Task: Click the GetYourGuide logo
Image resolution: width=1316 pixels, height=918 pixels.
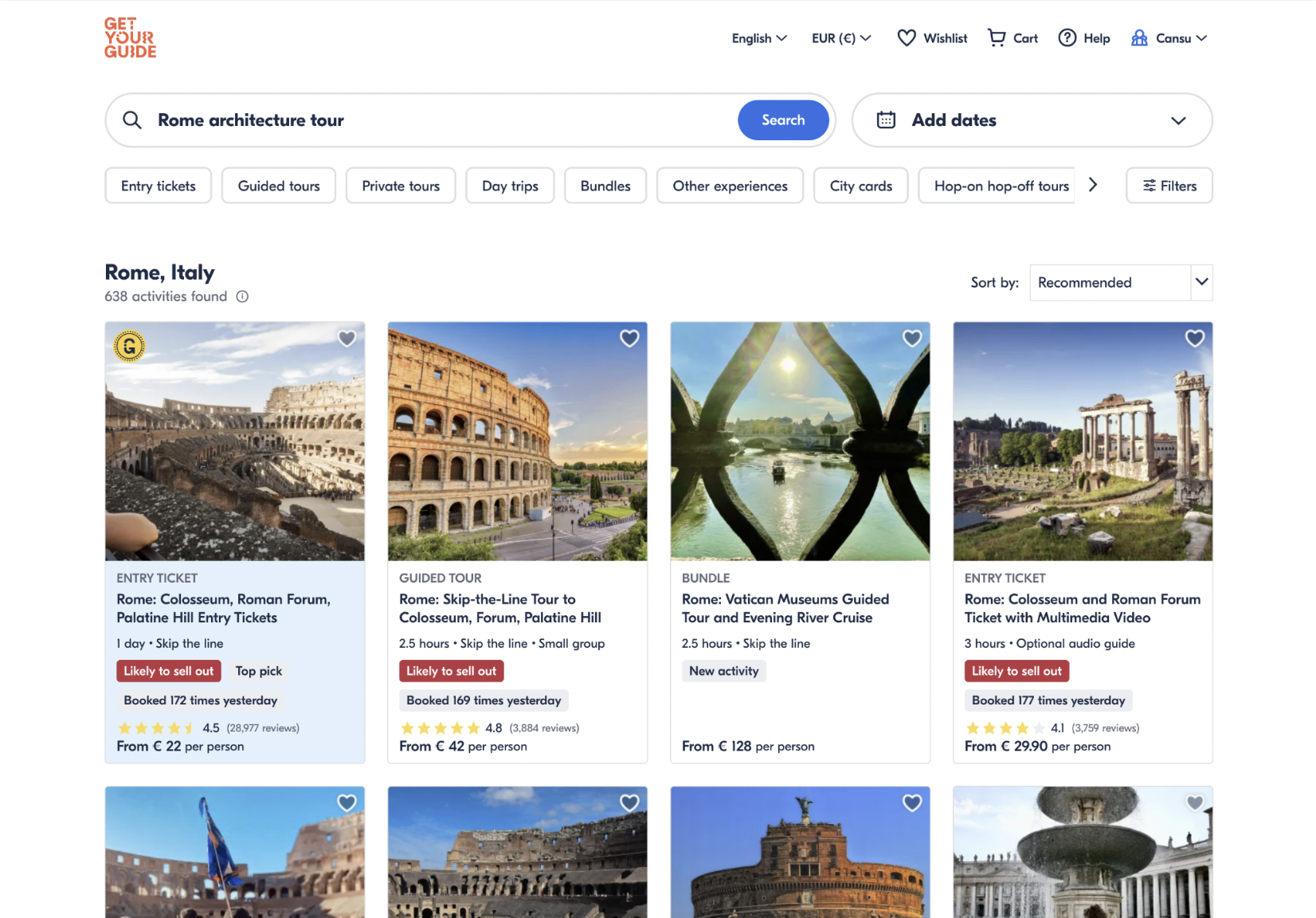Action: [129, 37]
